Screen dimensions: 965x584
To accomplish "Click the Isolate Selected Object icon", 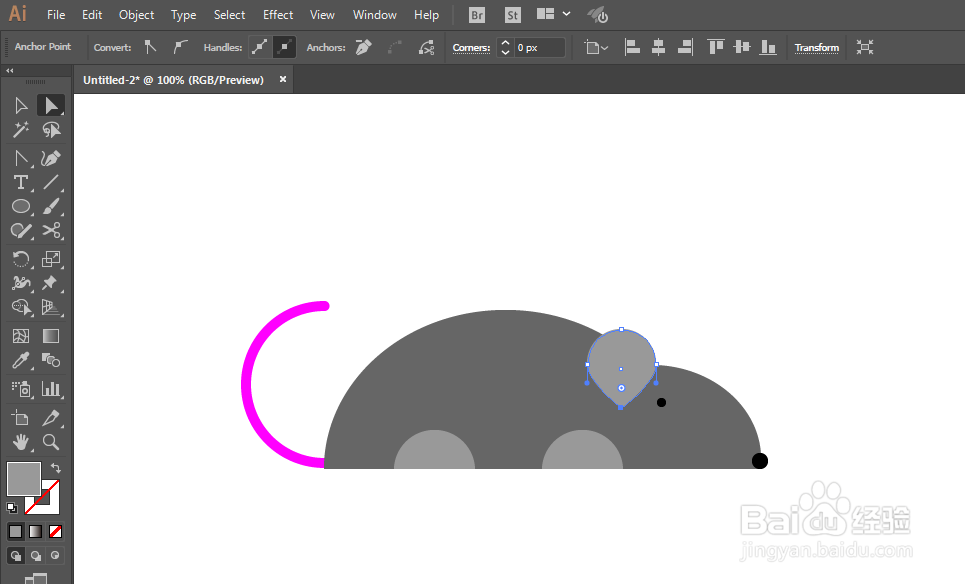I will [865, 47].
